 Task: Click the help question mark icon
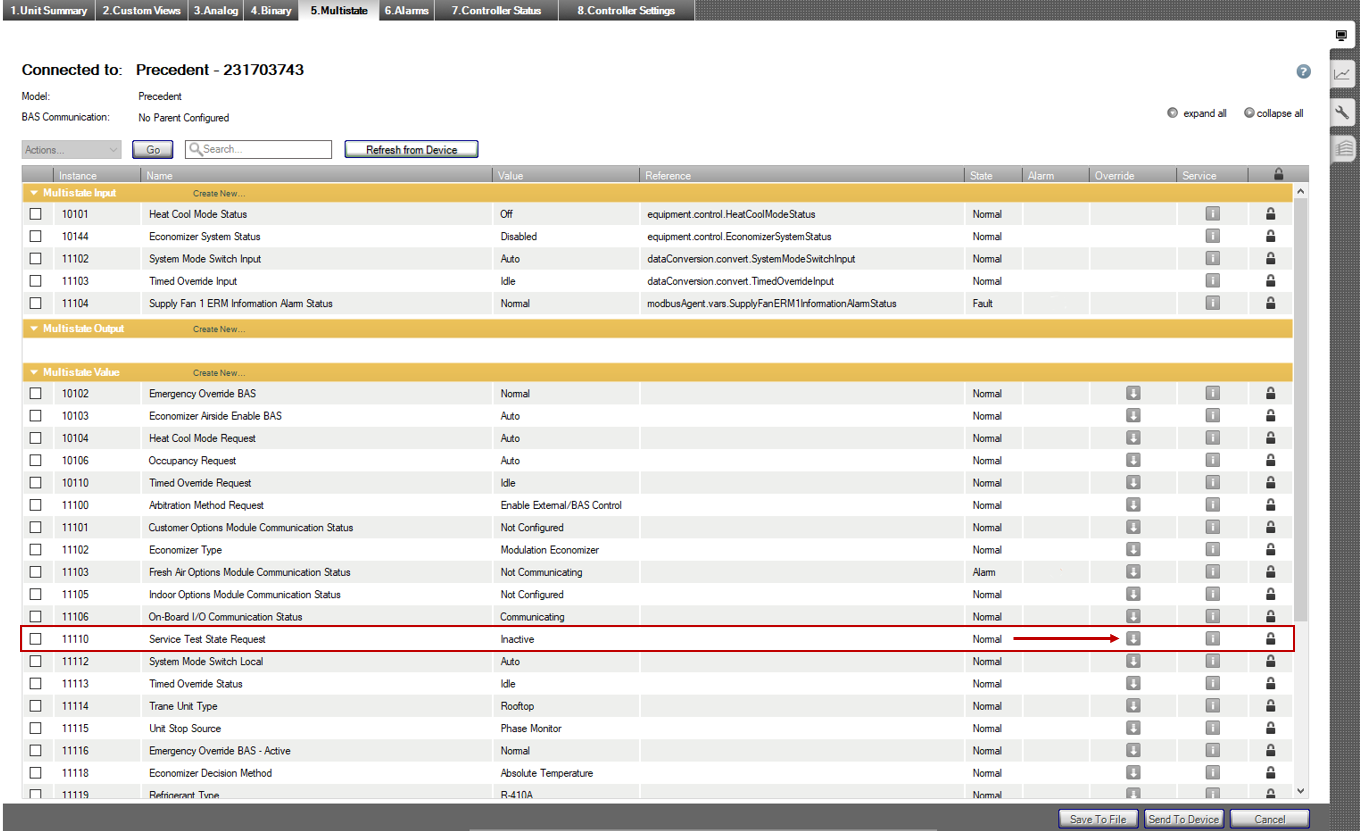1303,72
